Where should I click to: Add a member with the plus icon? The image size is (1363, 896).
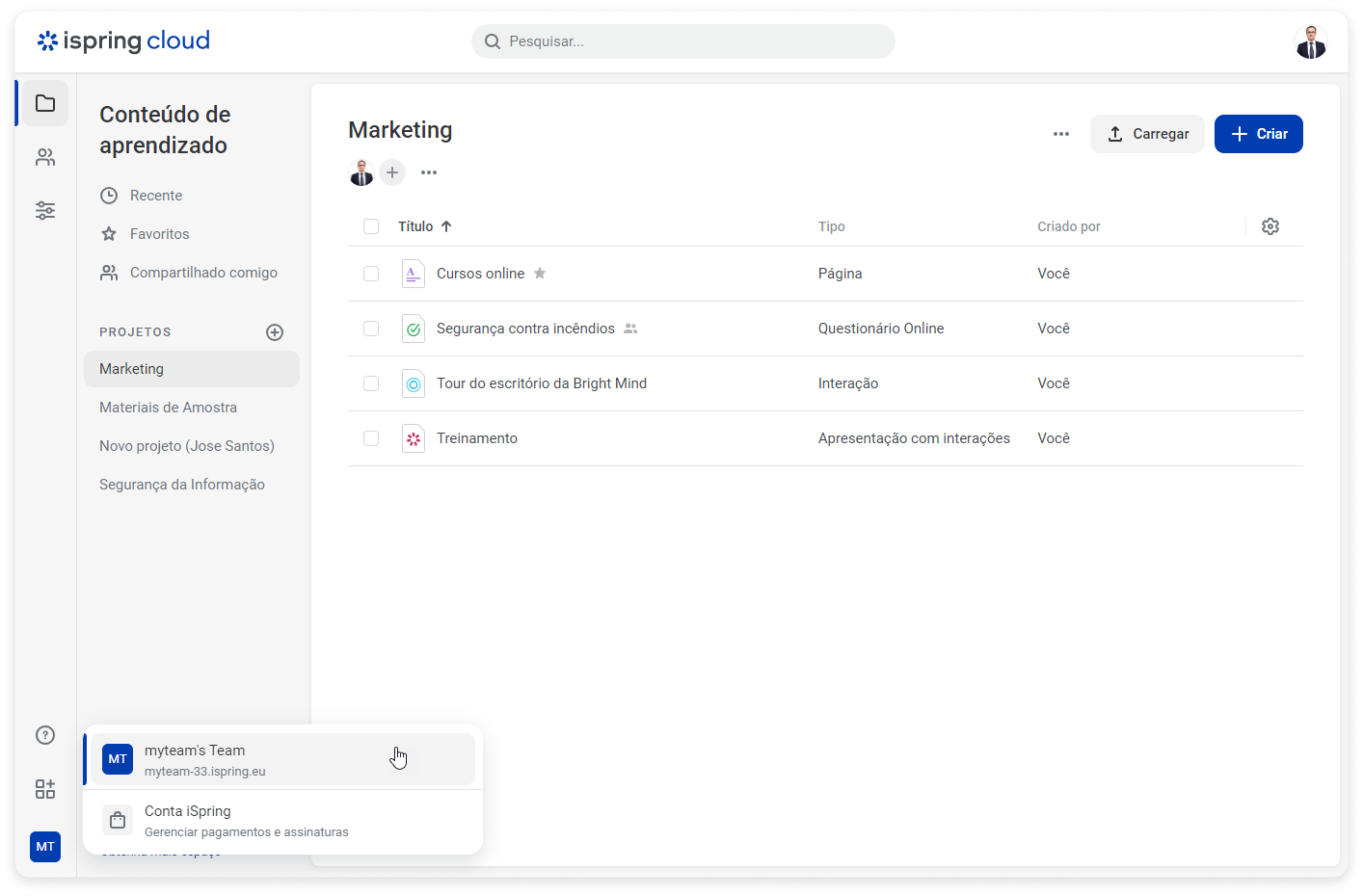392,172
